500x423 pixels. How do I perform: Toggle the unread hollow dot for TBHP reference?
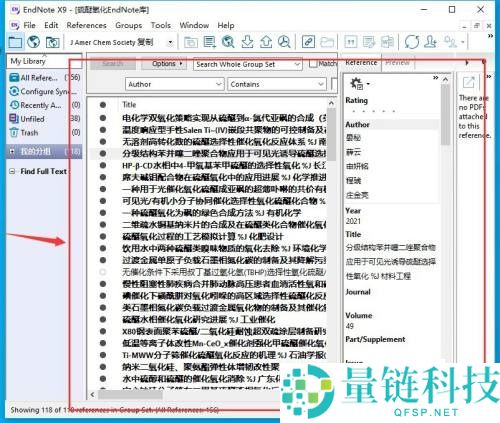tap(103, 272)
